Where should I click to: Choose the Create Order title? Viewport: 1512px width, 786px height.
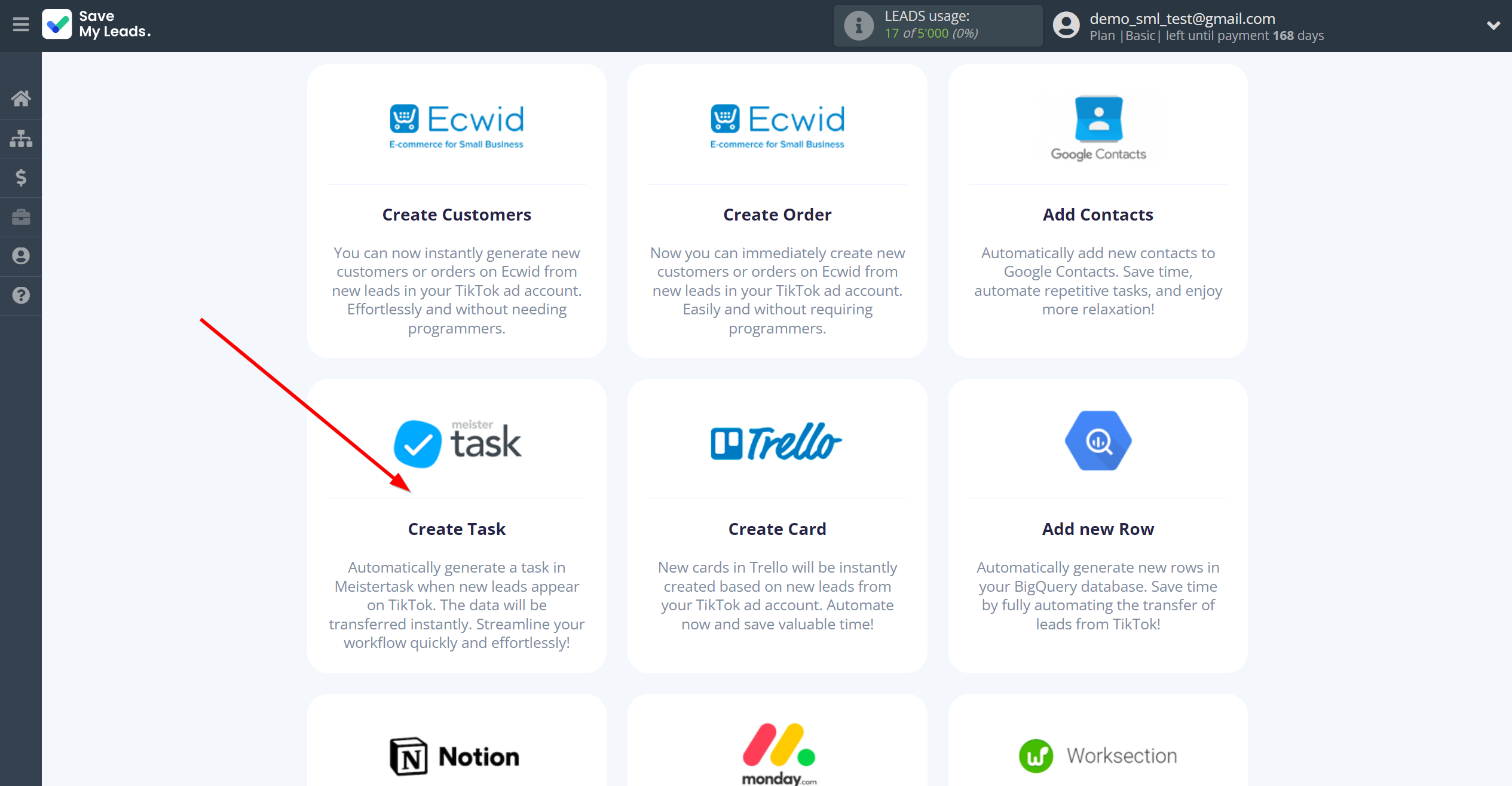[777, 215]
